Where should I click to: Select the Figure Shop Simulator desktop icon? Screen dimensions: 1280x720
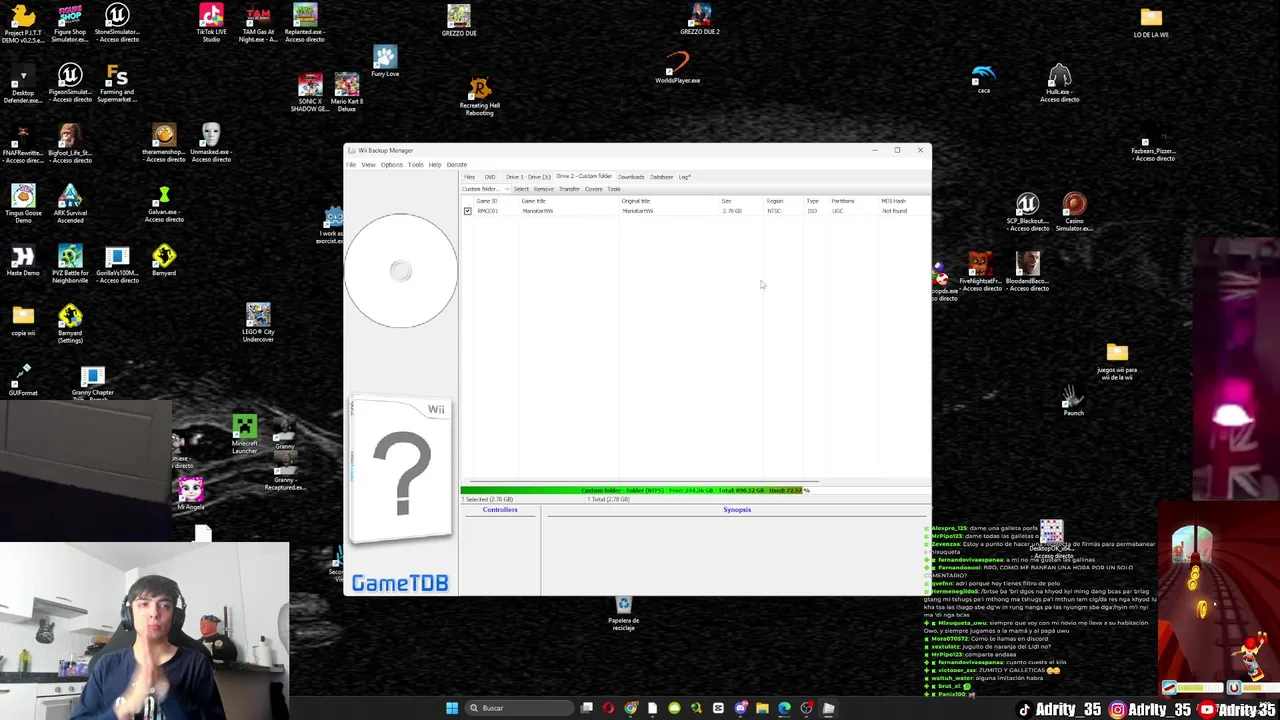(70, 23)
